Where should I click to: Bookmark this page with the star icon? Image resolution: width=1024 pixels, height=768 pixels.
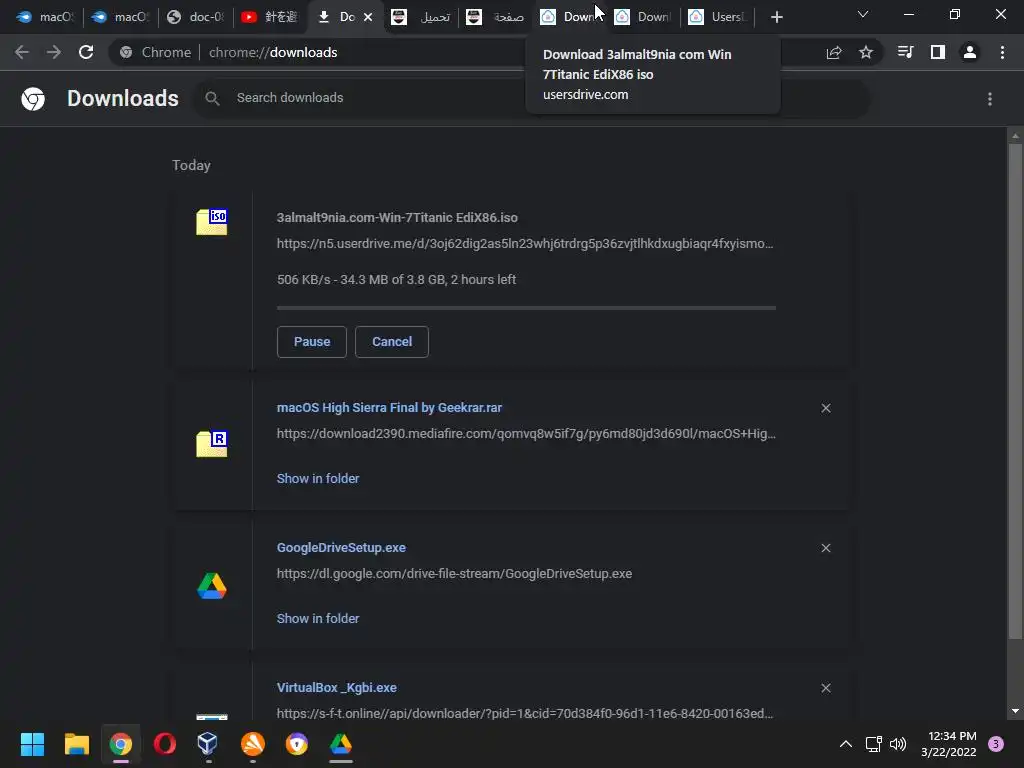click(866, 52)
